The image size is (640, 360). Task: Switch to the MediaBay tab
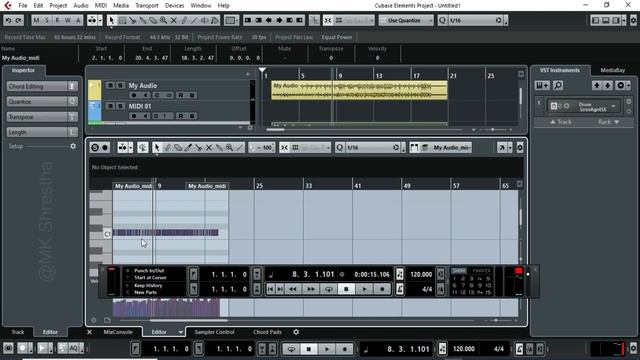613,70
